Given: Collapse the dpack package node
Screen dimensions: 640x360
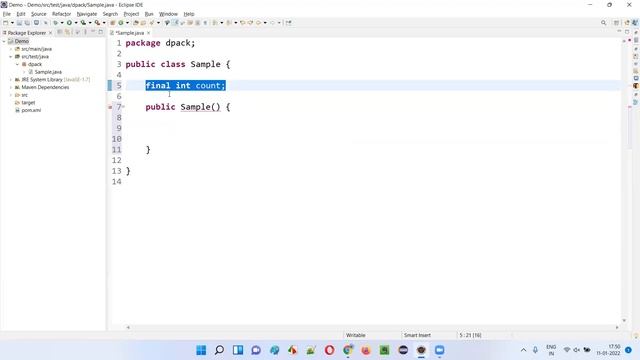Looking at the screenshot, I should click(17, 64).
